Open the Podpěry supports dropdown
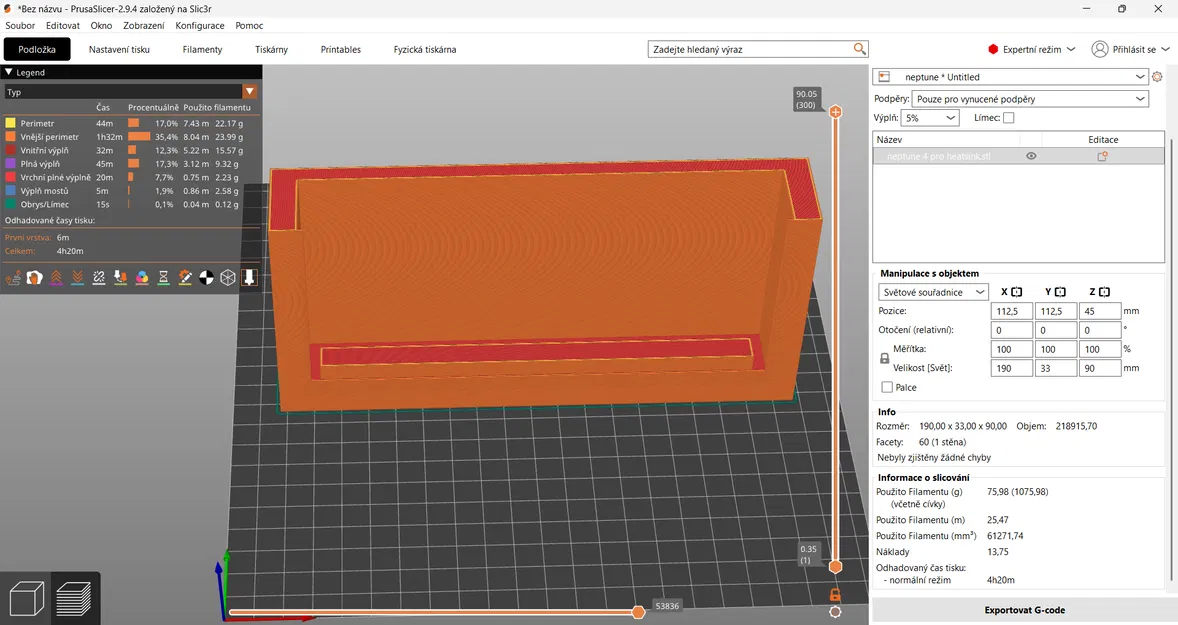 (x=1030, y=99)
